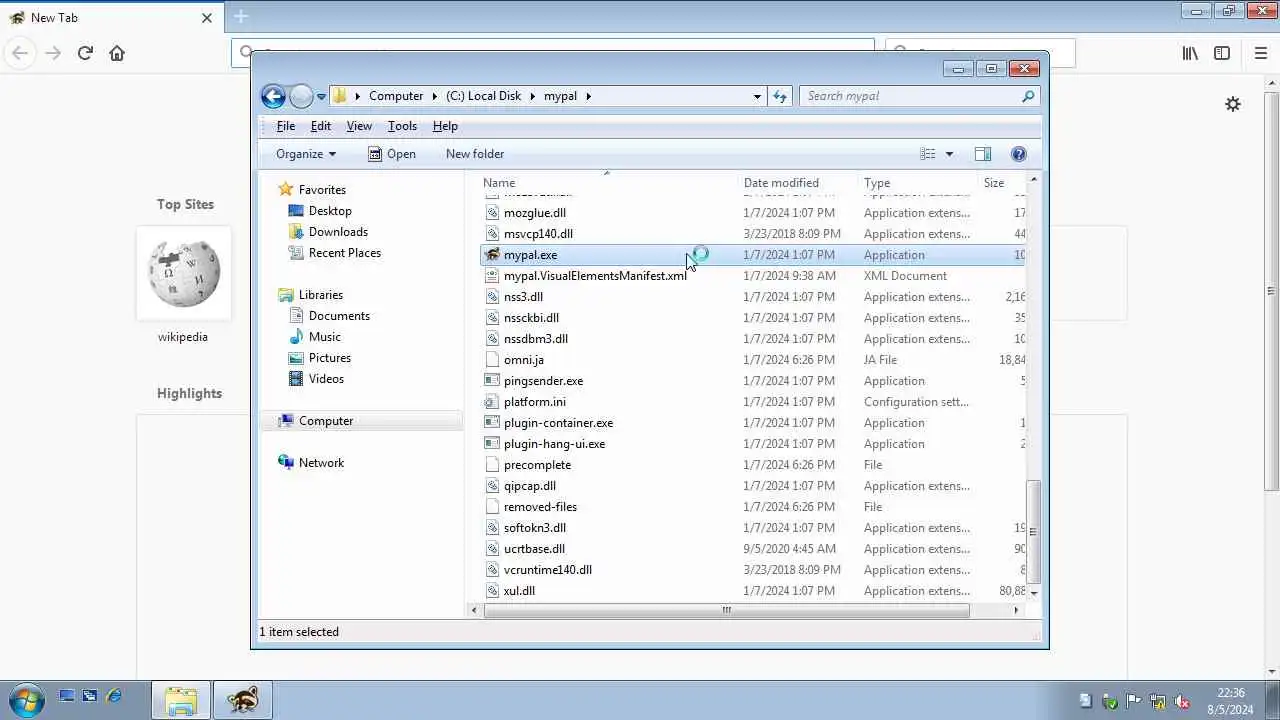
Task: Select Libraries in navigation pane
Action: coord(320,295)
